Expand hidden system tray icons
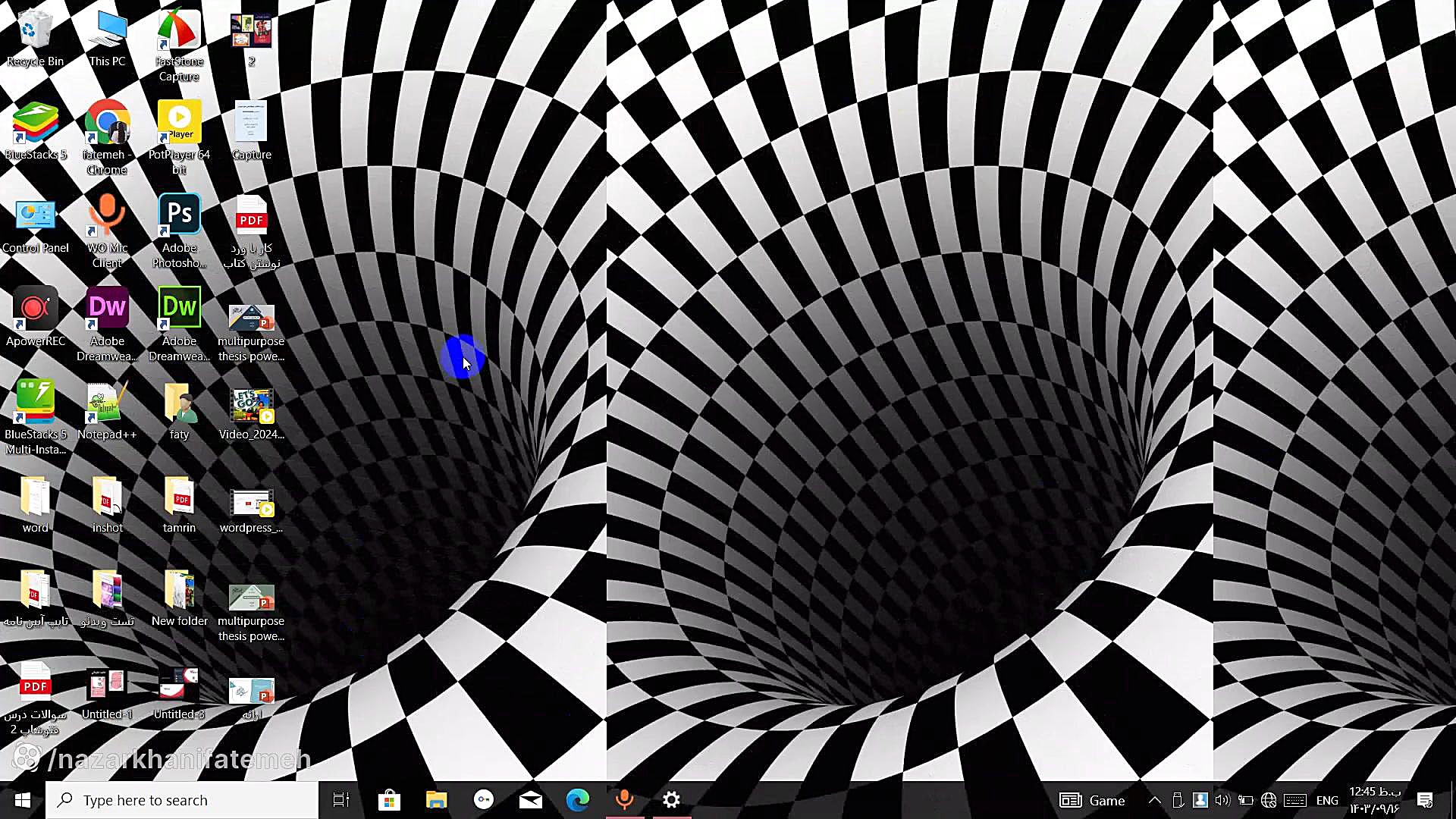This screenshot has width=1456, height=819. pos(1154,800)
